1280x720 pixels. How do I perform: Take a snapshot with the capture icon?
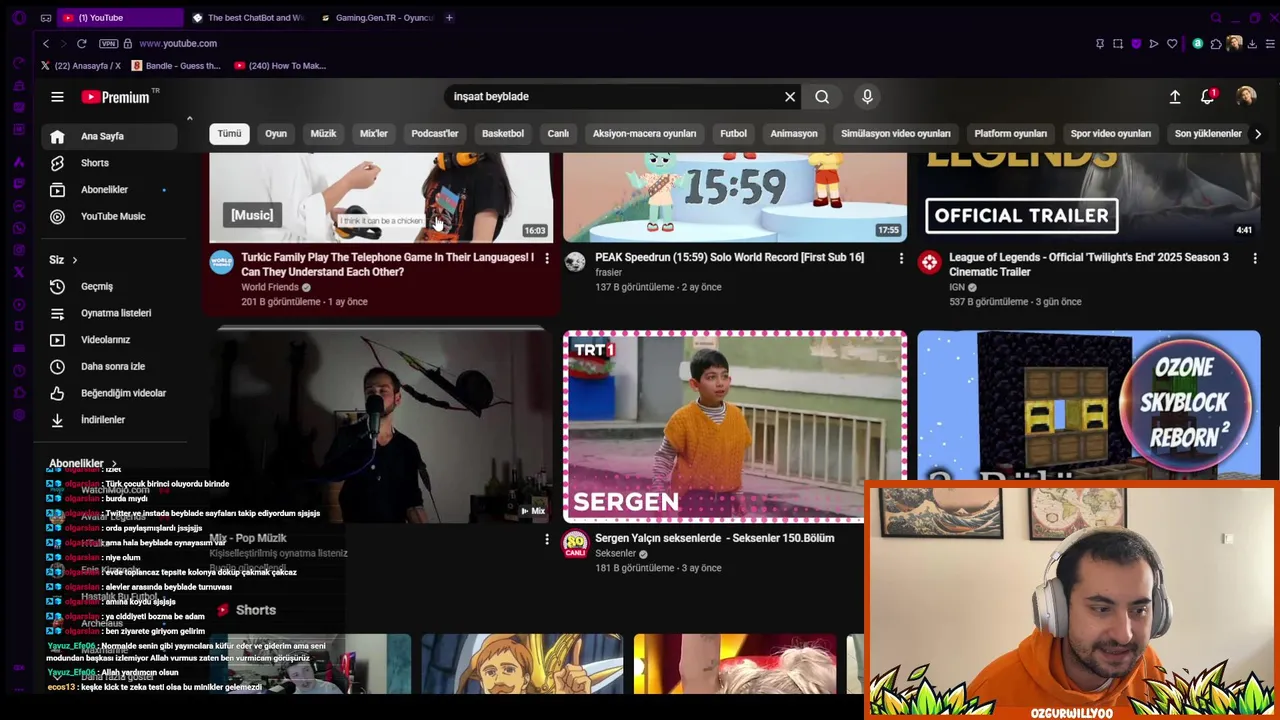1118,44
